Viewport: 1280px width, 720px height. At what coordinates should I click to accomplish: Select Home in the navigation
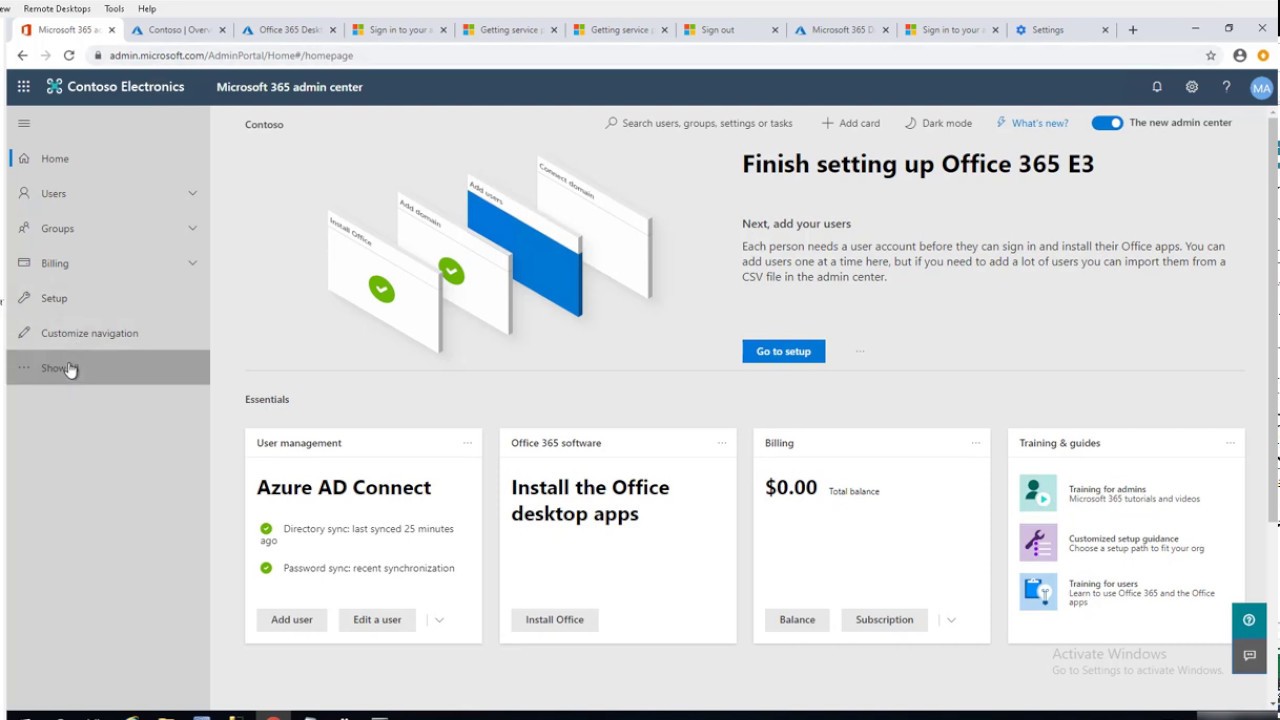(108, 158)
